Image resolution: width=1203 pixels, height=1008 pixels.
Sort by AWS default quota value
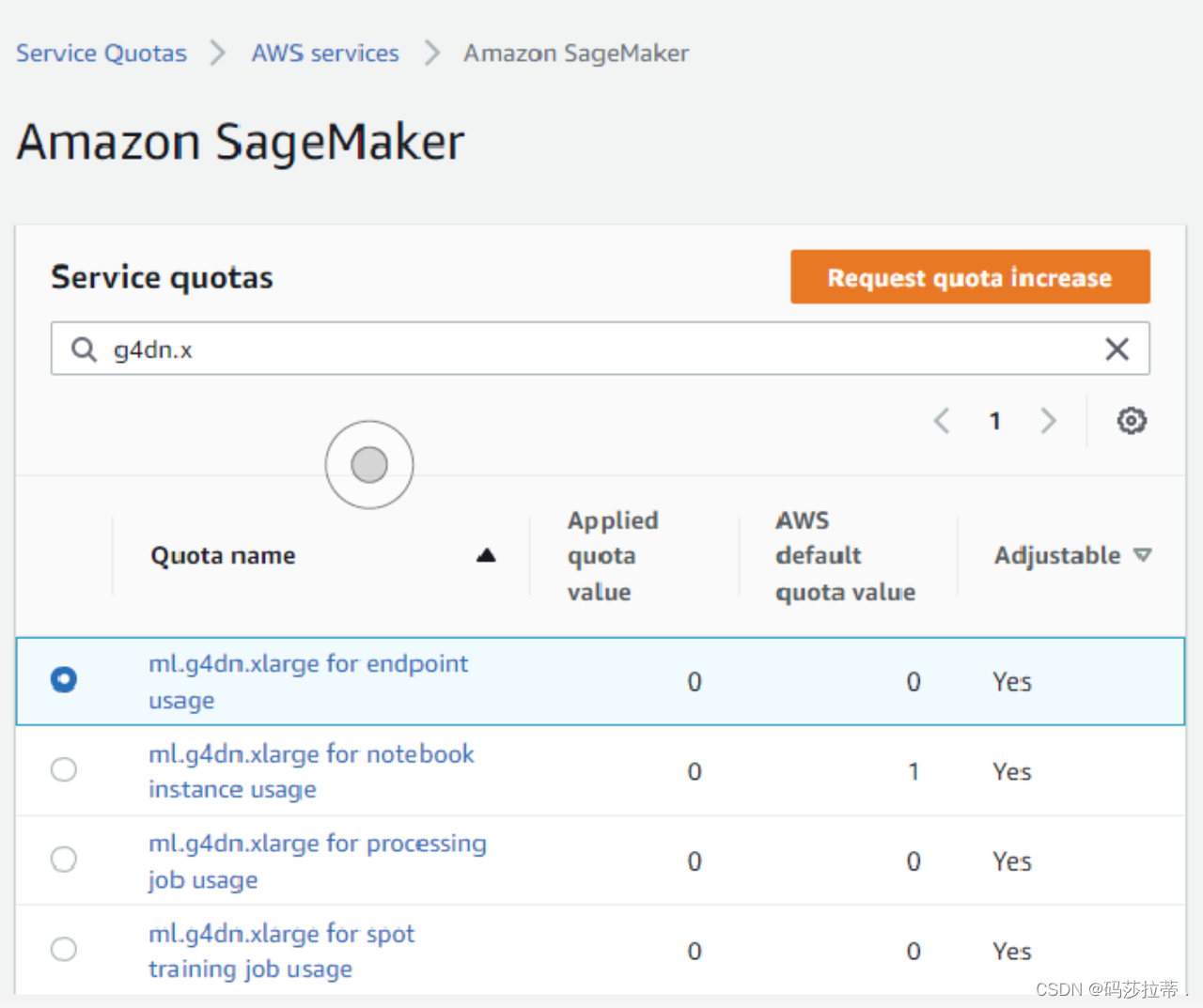845,556
